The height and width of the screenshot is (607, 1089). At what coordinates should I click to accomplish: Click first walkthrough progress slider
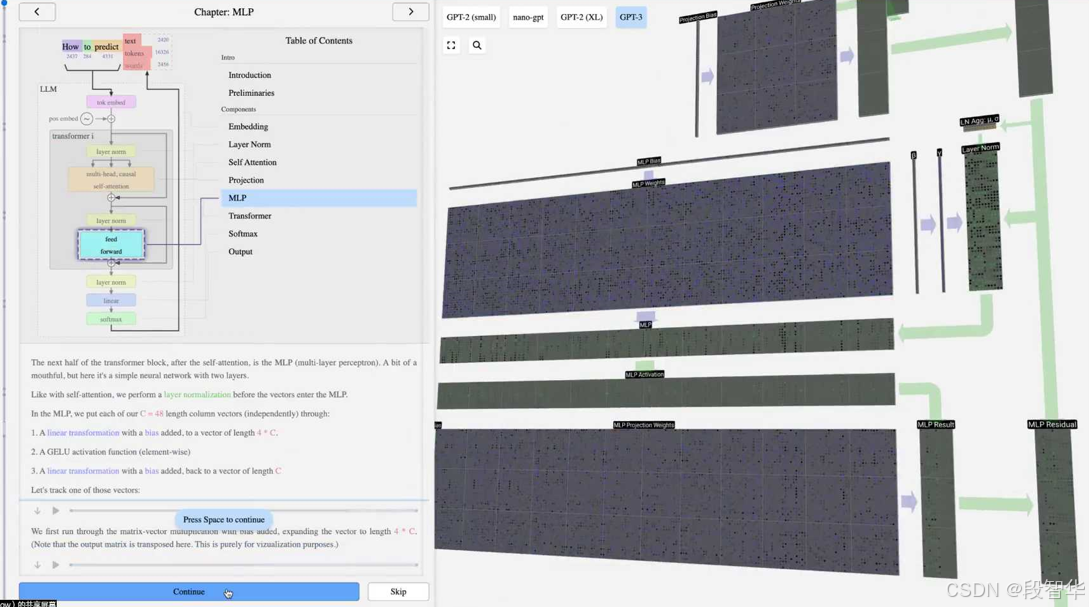(244, 511)
